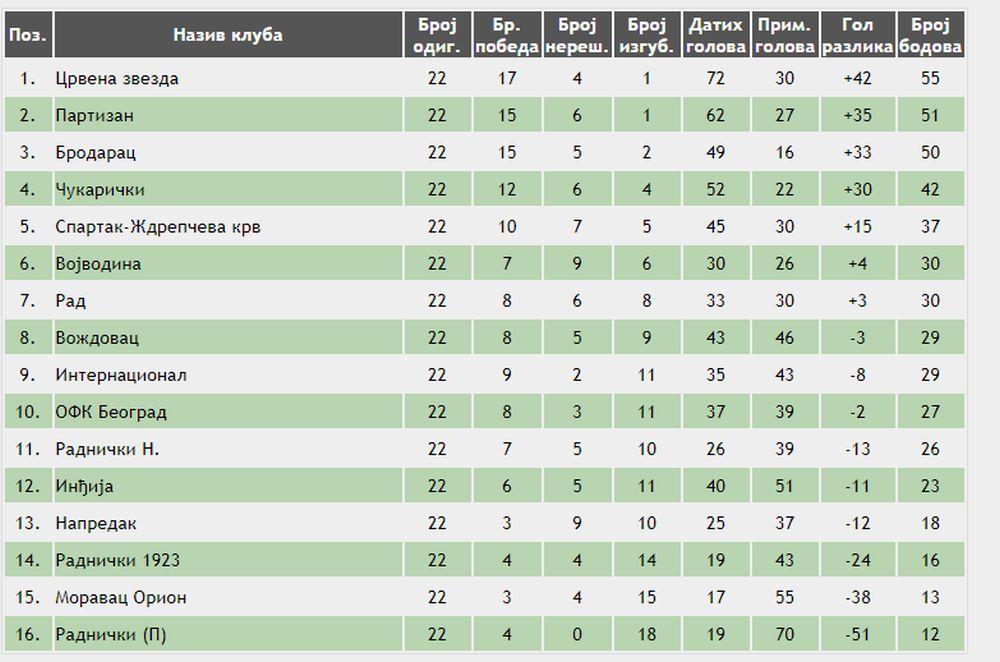The image size is (1000, 662).
Task: Select the Моравац Орион club name
Action: tap(121, 597)
